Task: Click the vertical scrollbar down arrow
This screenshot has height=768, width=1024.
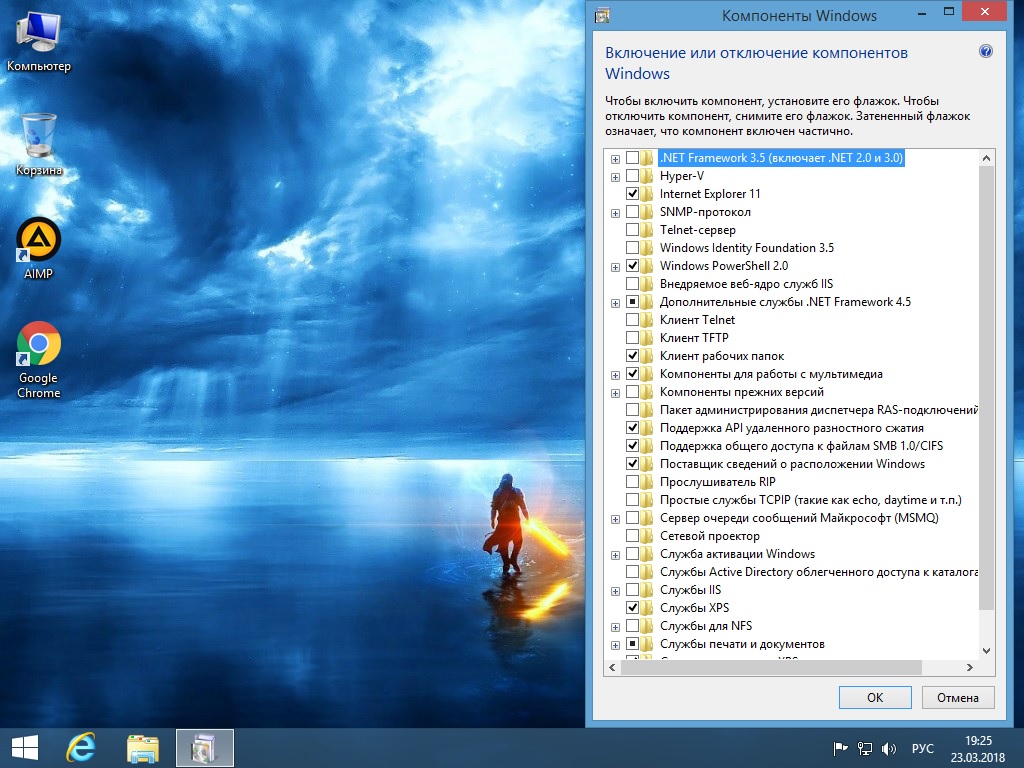Action: (x=986, y=649)
